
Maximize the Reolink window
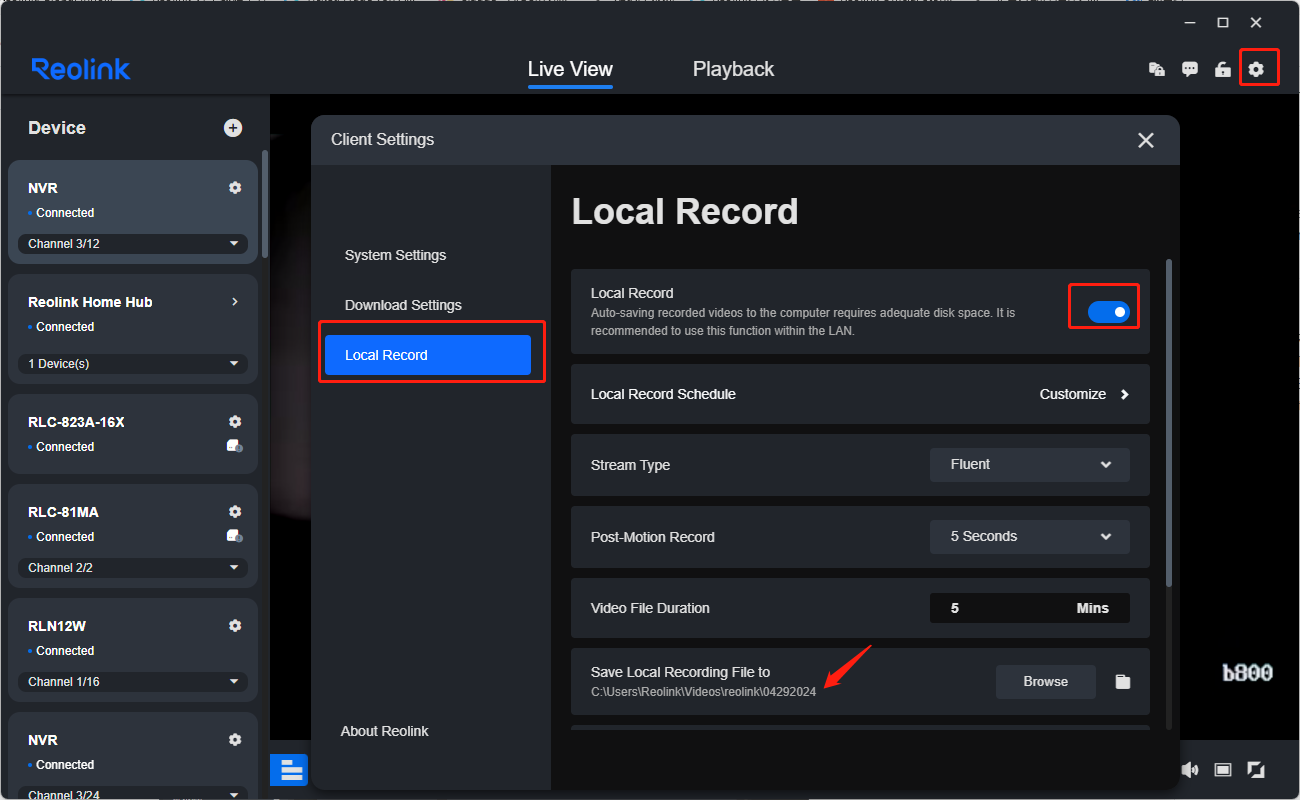click(x=1222, y=22)
